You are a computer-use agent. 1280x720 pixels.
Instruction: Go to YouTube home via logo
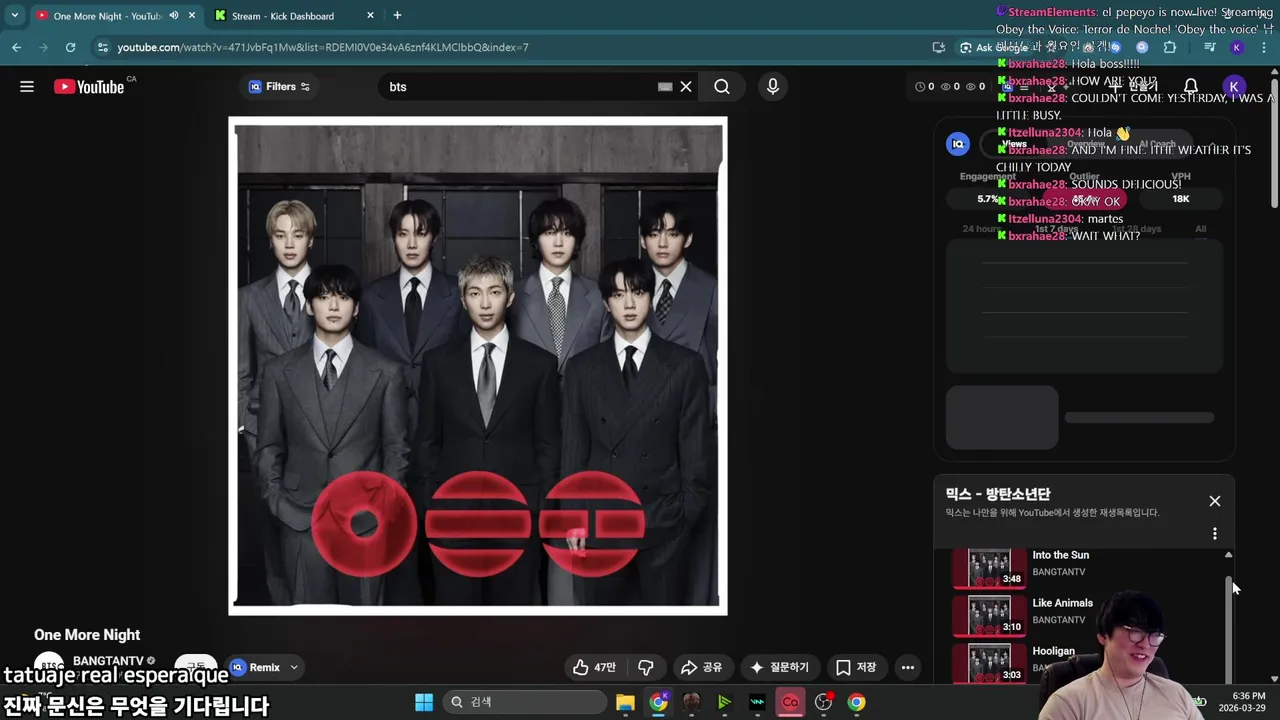pos(89,87)
